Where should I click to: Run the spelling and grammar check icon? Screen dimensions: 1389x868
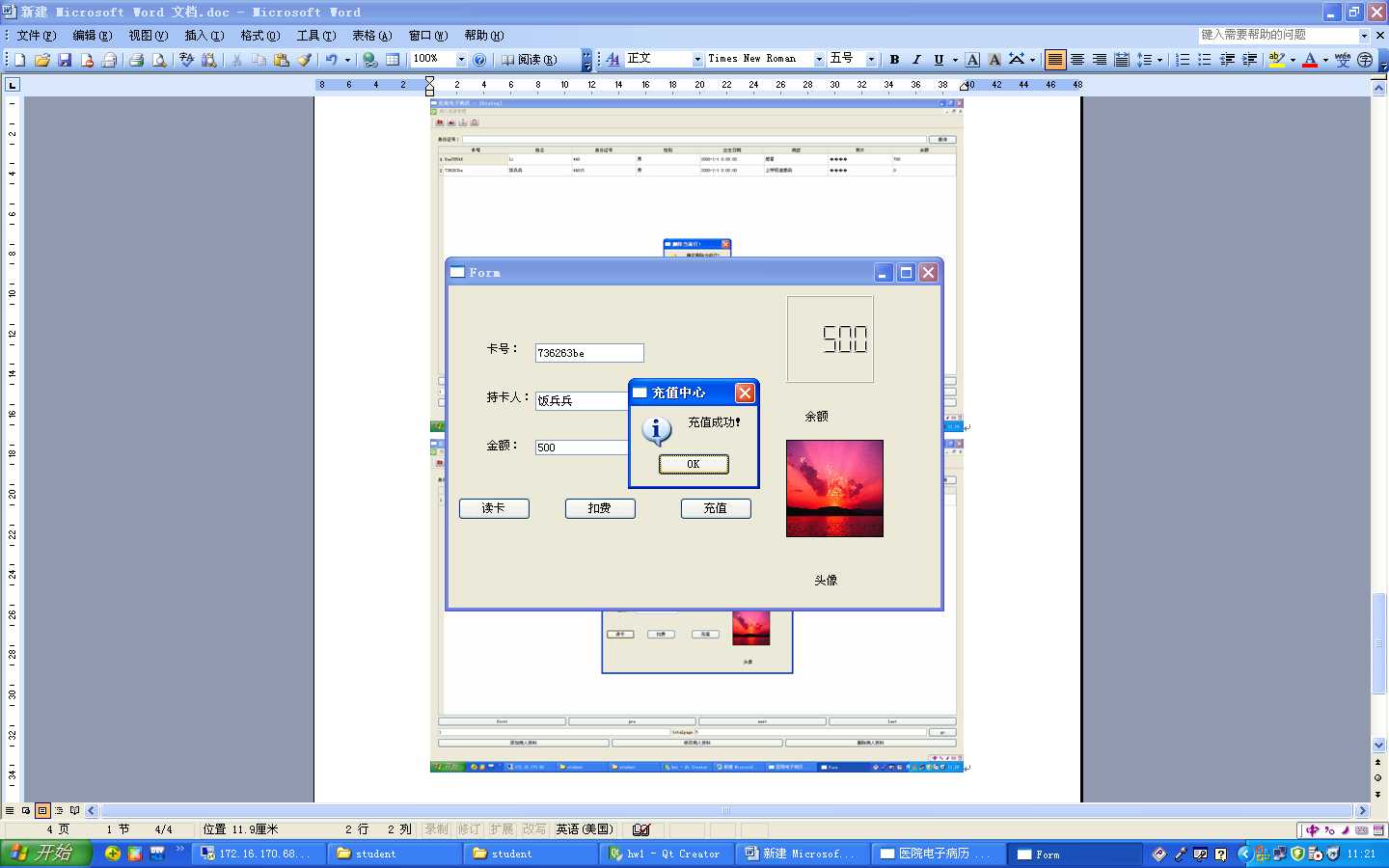point(186,60)
